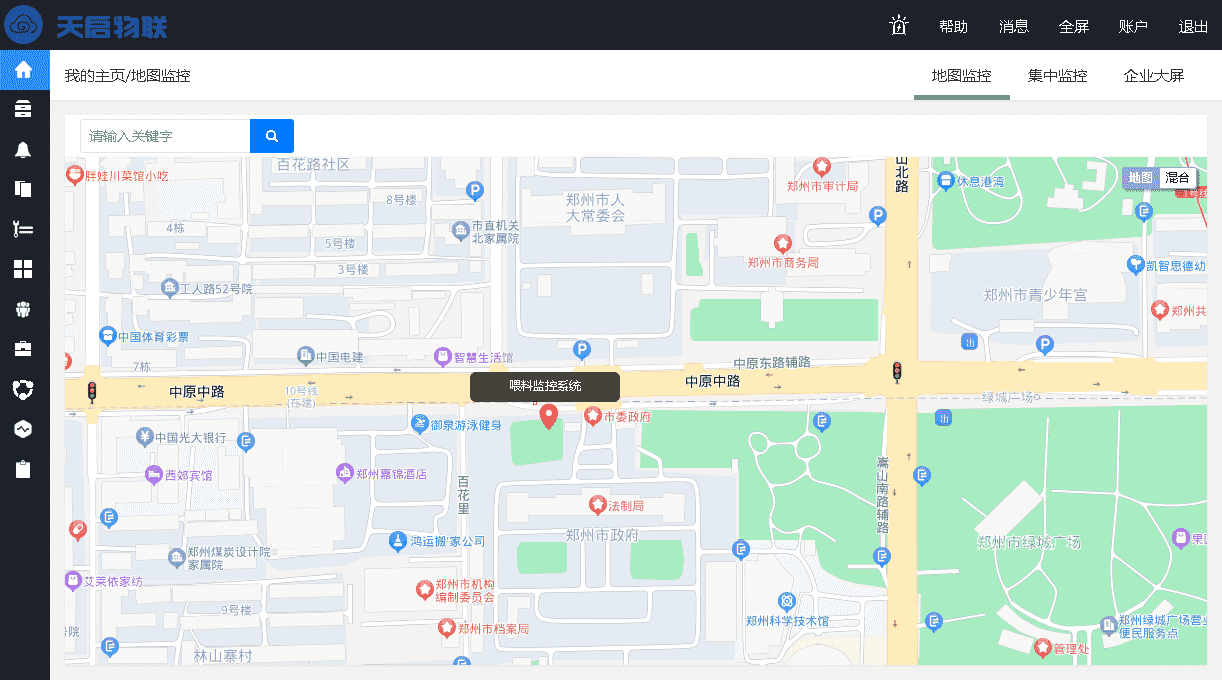Screen dimensions: 1222x680
Task: Switch map to 地图 standard view
Action: coord(1140,178)
